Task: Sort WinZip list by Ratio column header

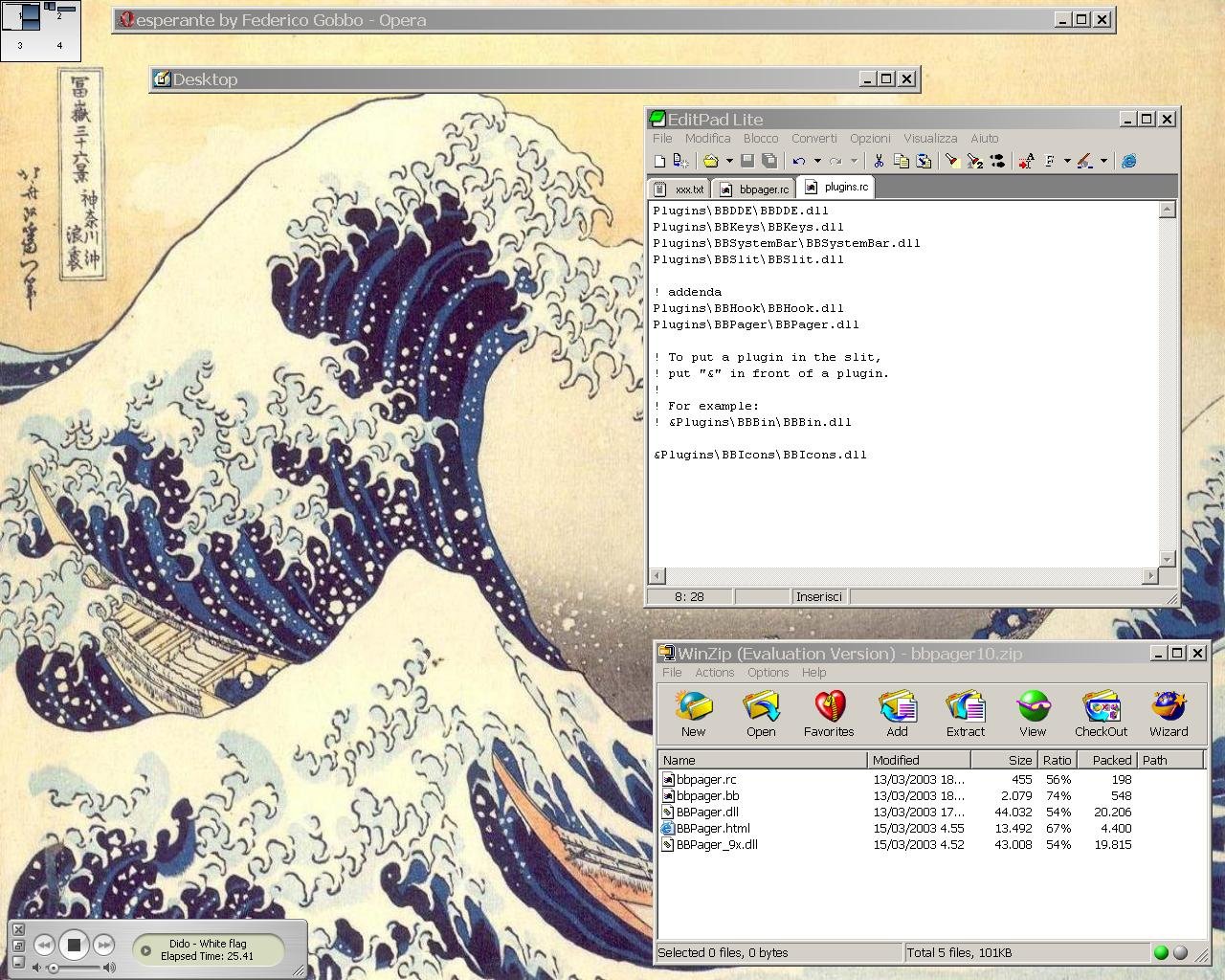Action: point(1058,760)
